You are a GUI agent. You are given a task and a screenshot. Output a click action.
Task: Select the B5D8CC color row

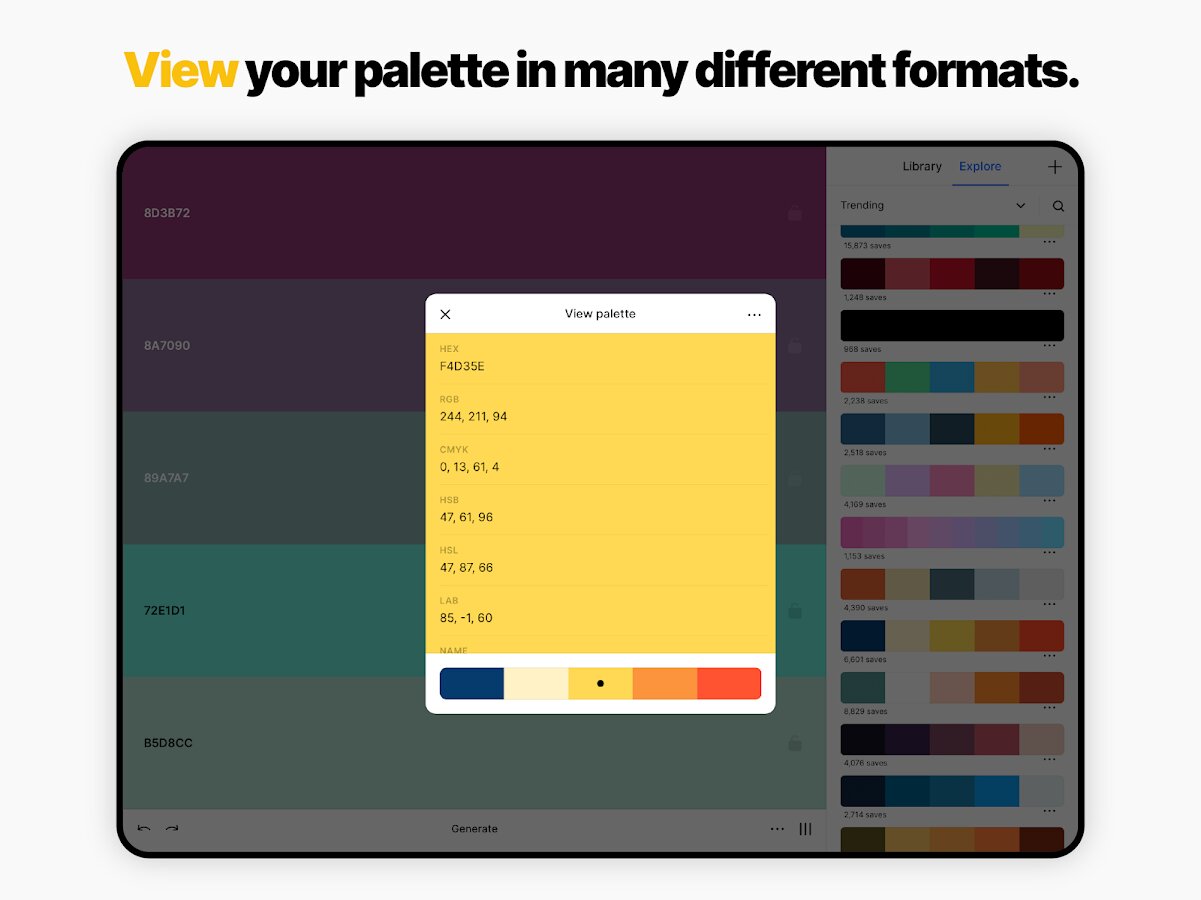pos(474,743)
